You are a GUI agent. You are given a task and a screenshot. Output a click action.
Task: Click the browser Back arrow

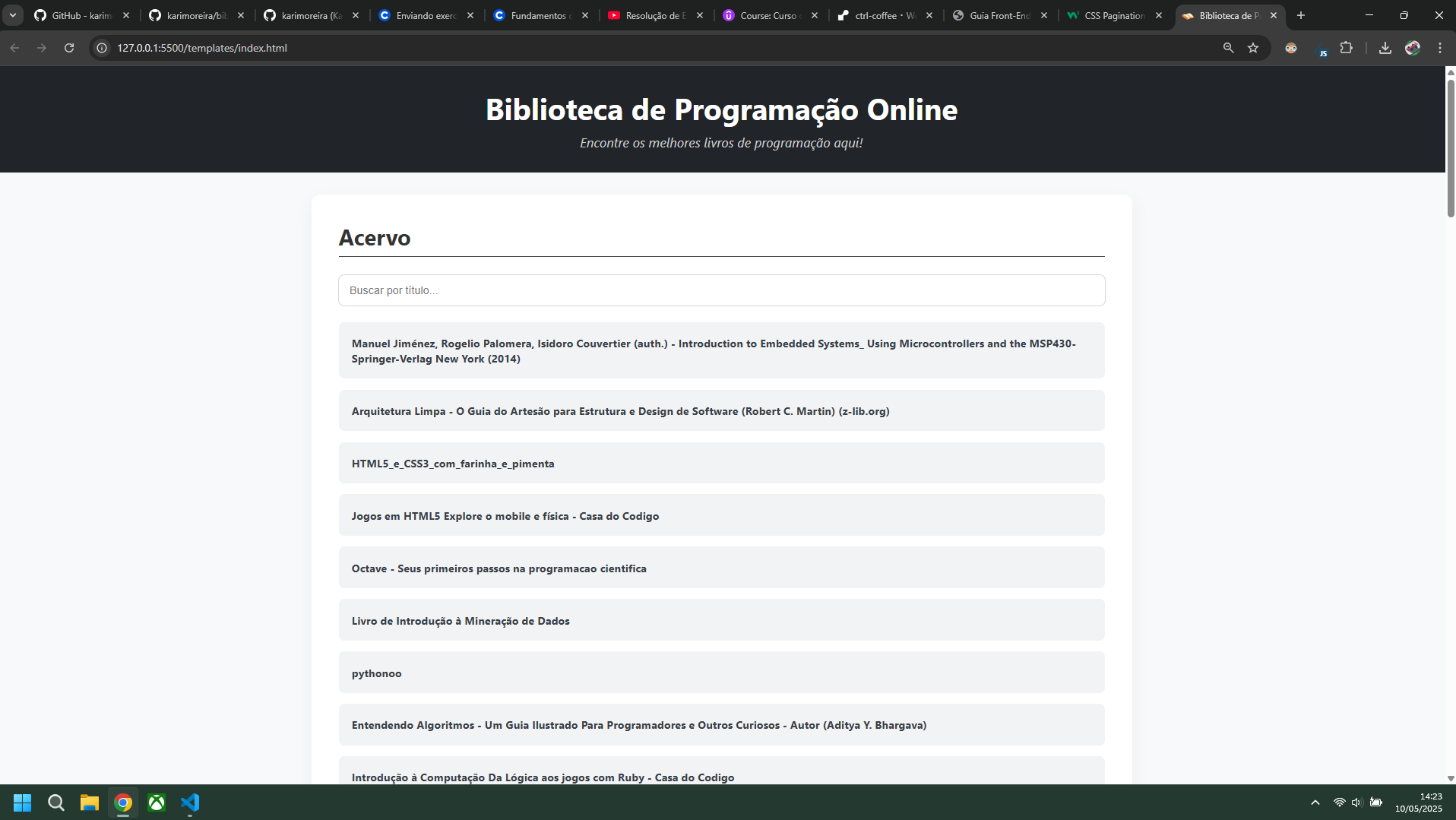coord(14,48)
